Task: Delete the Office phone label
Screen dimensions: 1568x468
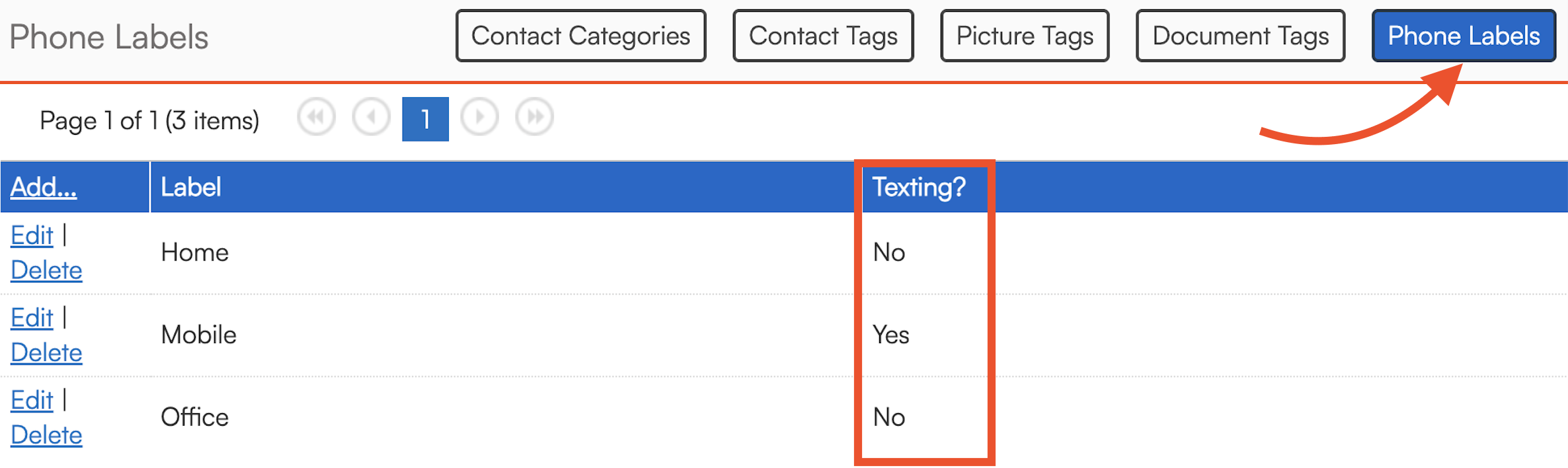Action: tap(46, 436)
